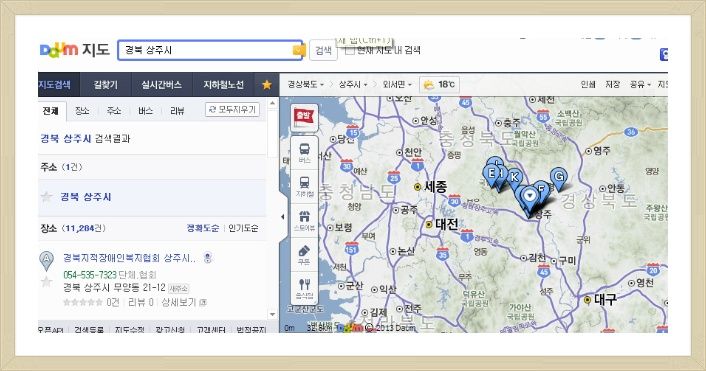The width and height of the screenshot is (706, 371).
Task: Open the Daum logo home link
Action: coord(59,50)
